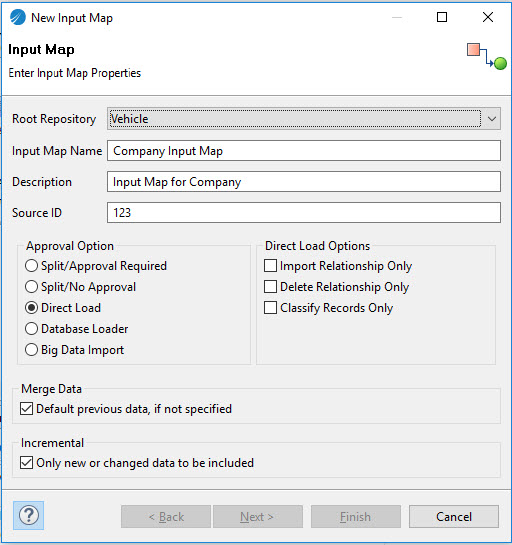Check Delete Relationship Only option
Screen dimensions: 512x545
point(270,287)
